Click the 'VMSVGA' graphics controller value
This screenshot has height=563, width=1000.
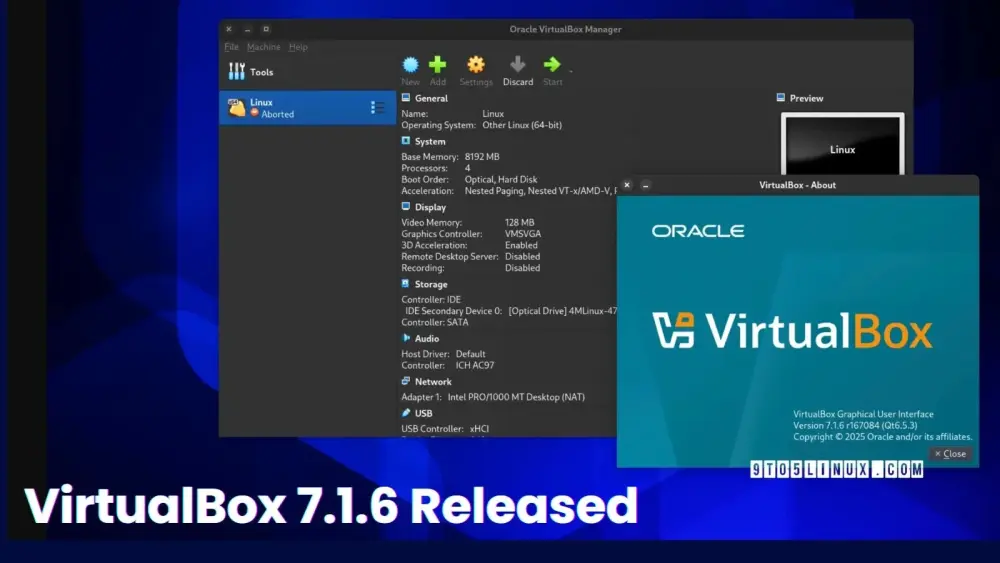522,233
